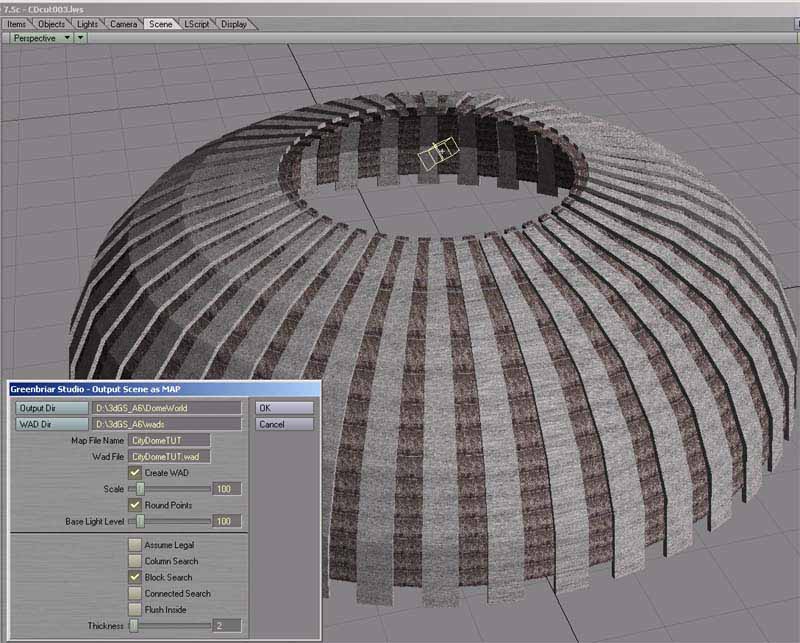Click the Output Dir browse button

[50, 408]
